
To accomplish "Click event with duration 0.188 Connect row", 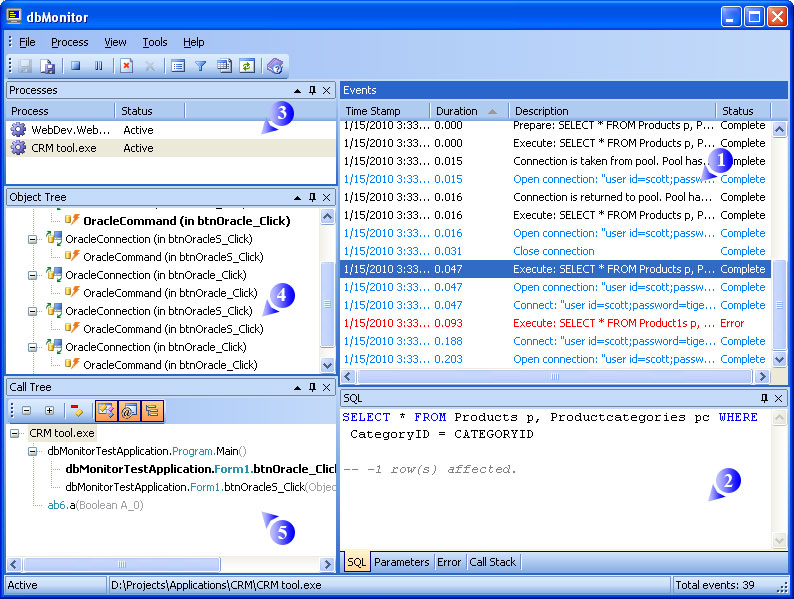I will [x=555, y=341].
